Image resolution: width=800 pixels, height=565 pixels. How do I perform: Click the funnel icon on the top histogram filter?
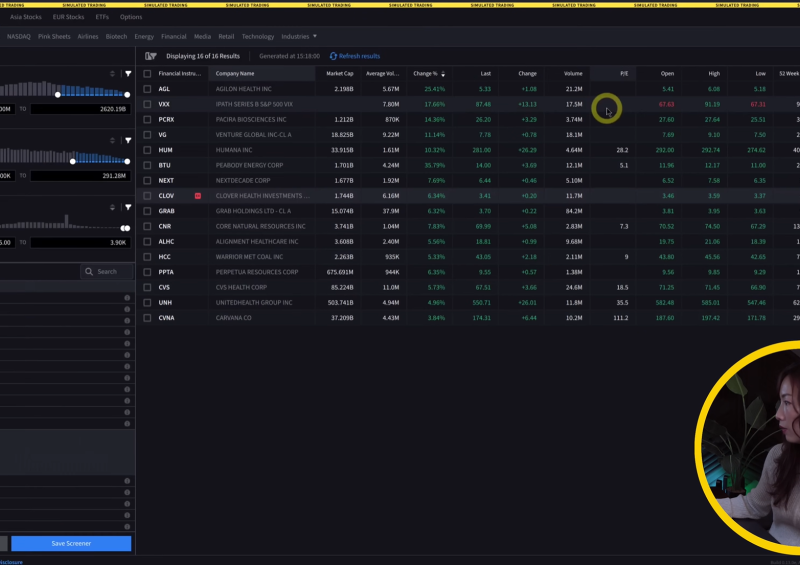coord(128,74)
